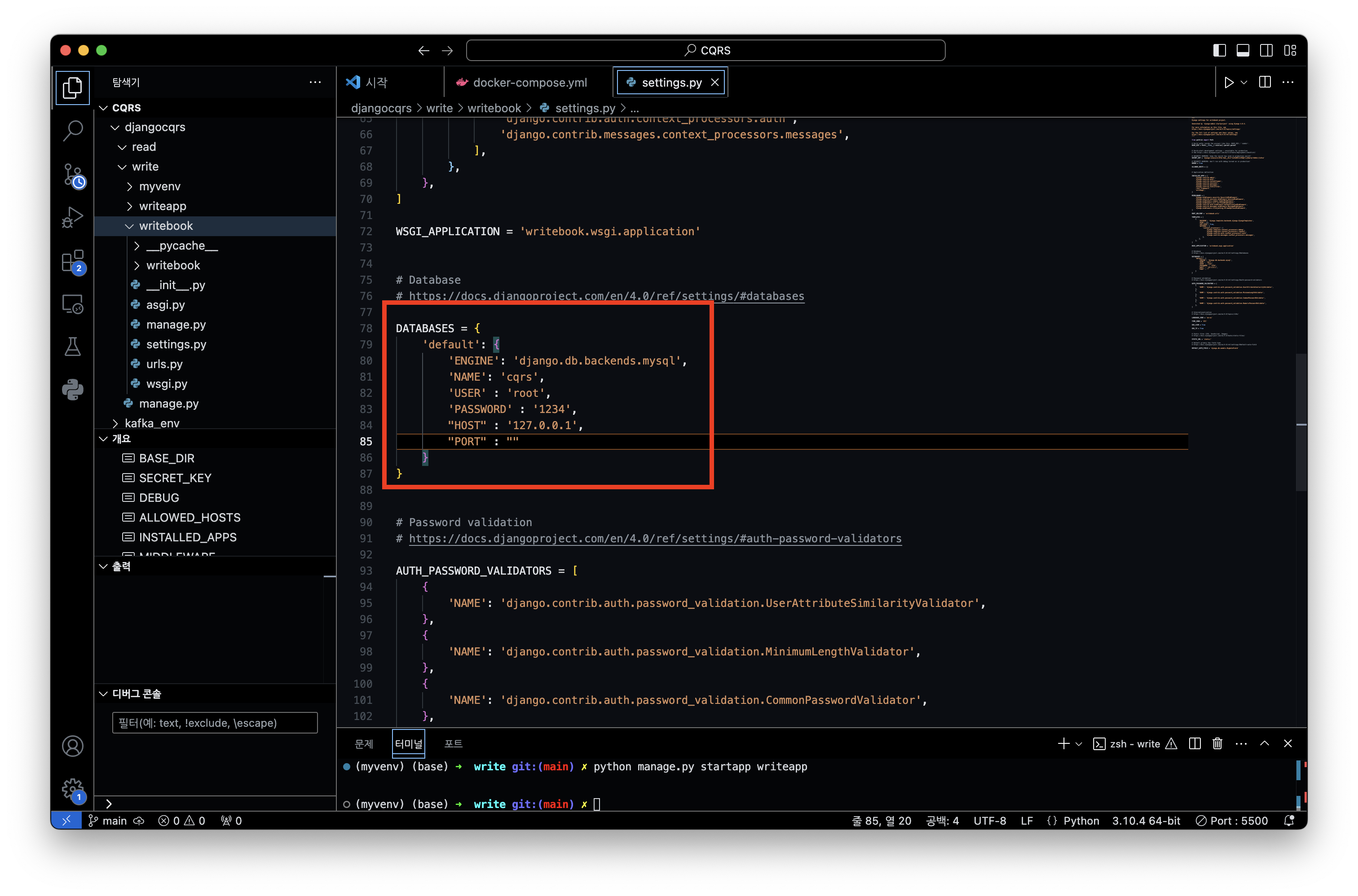The image size is (1358, 896).
Task: Open the new terminal dropdown arrow
Action: [1079, 744]
